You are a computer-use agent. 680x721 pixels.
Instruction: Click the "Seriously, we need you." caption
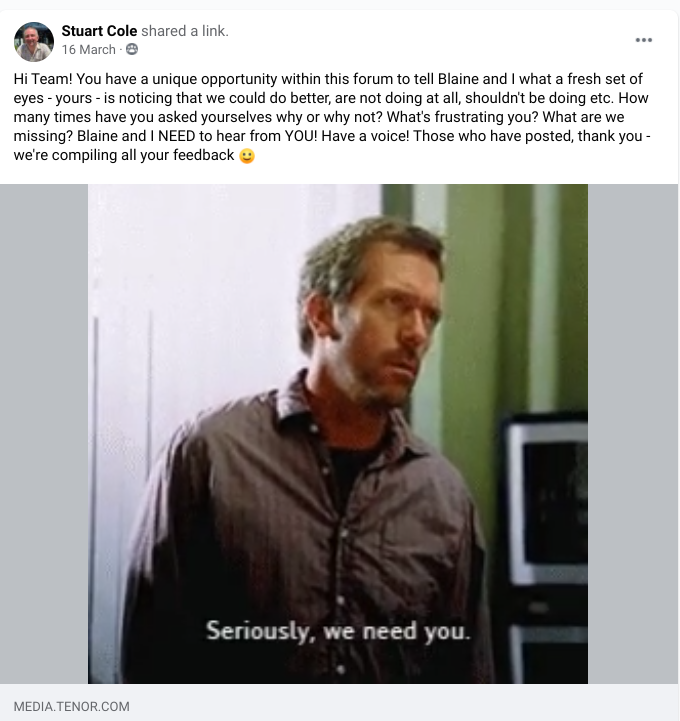point(338,631)
